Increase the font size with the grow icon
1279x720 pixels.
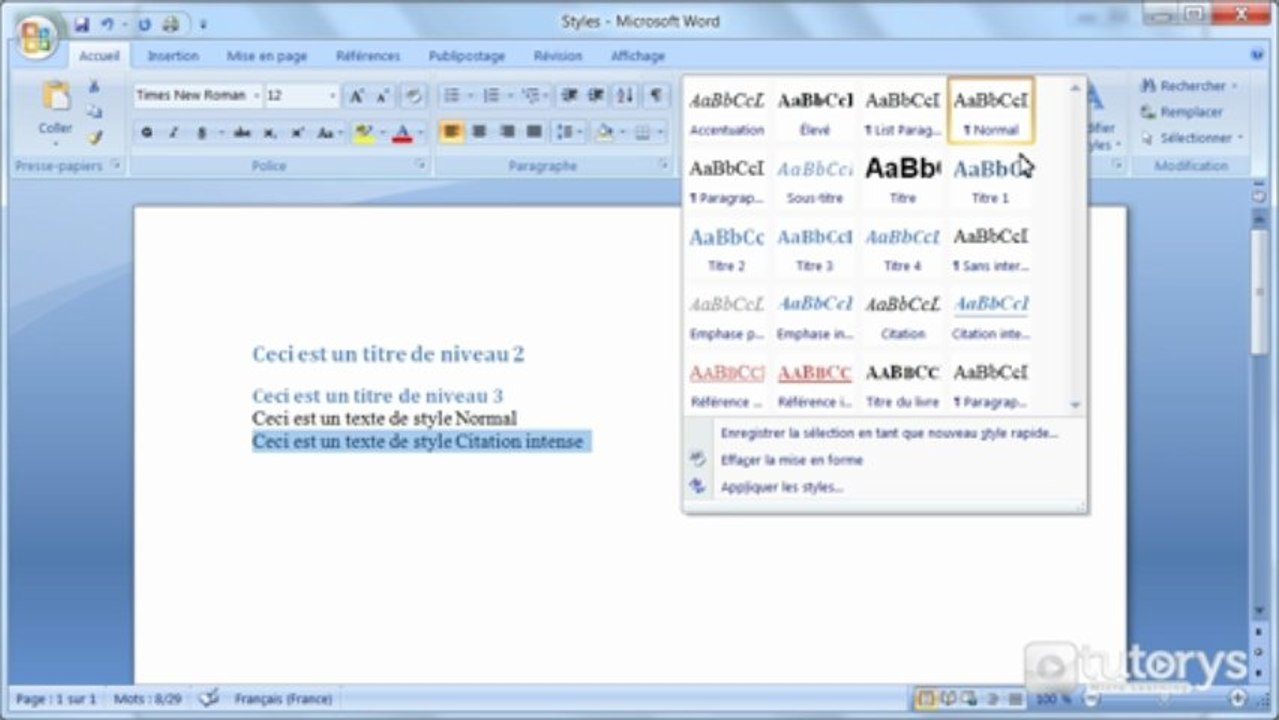click(356, 96)
